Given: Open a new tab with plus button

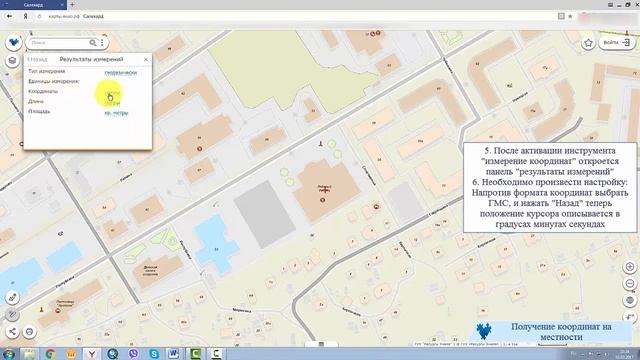Looking at the screenshot, I should pyautogui.click(x=72, y=4).
